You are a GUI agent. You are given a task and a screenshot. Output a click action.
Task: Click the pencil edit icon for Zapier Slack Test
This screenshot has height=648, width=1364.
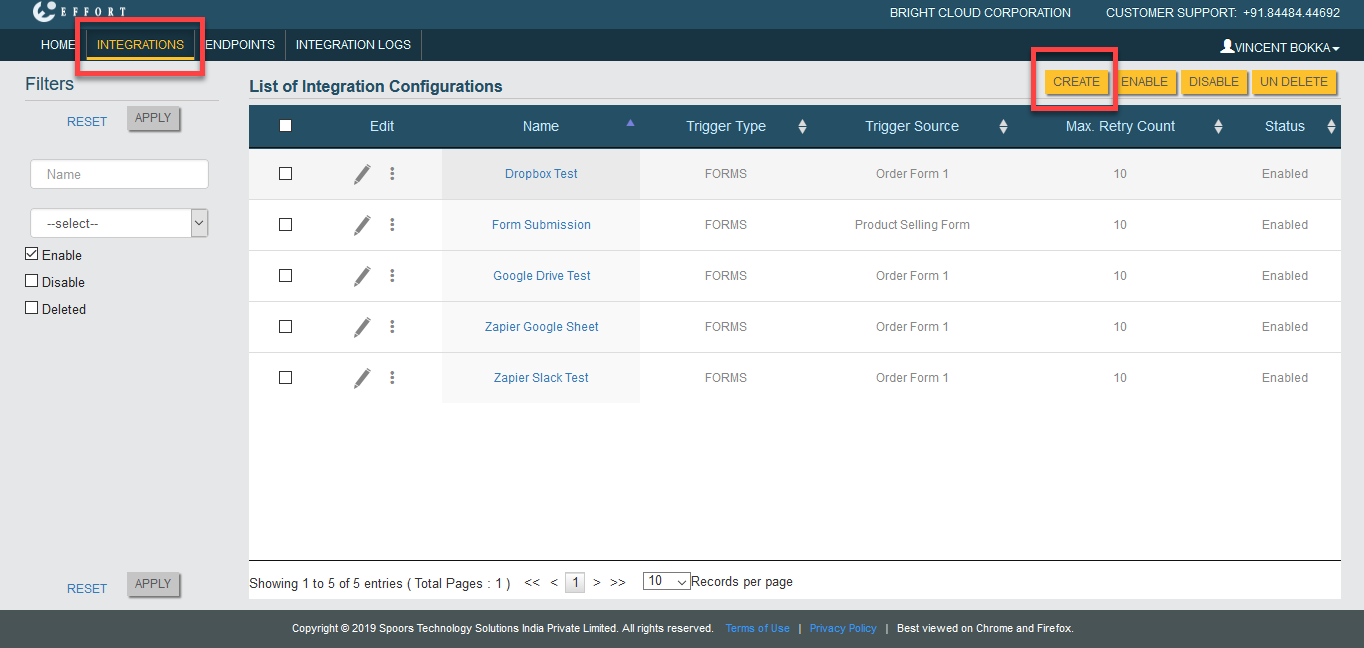coord(362,378)
